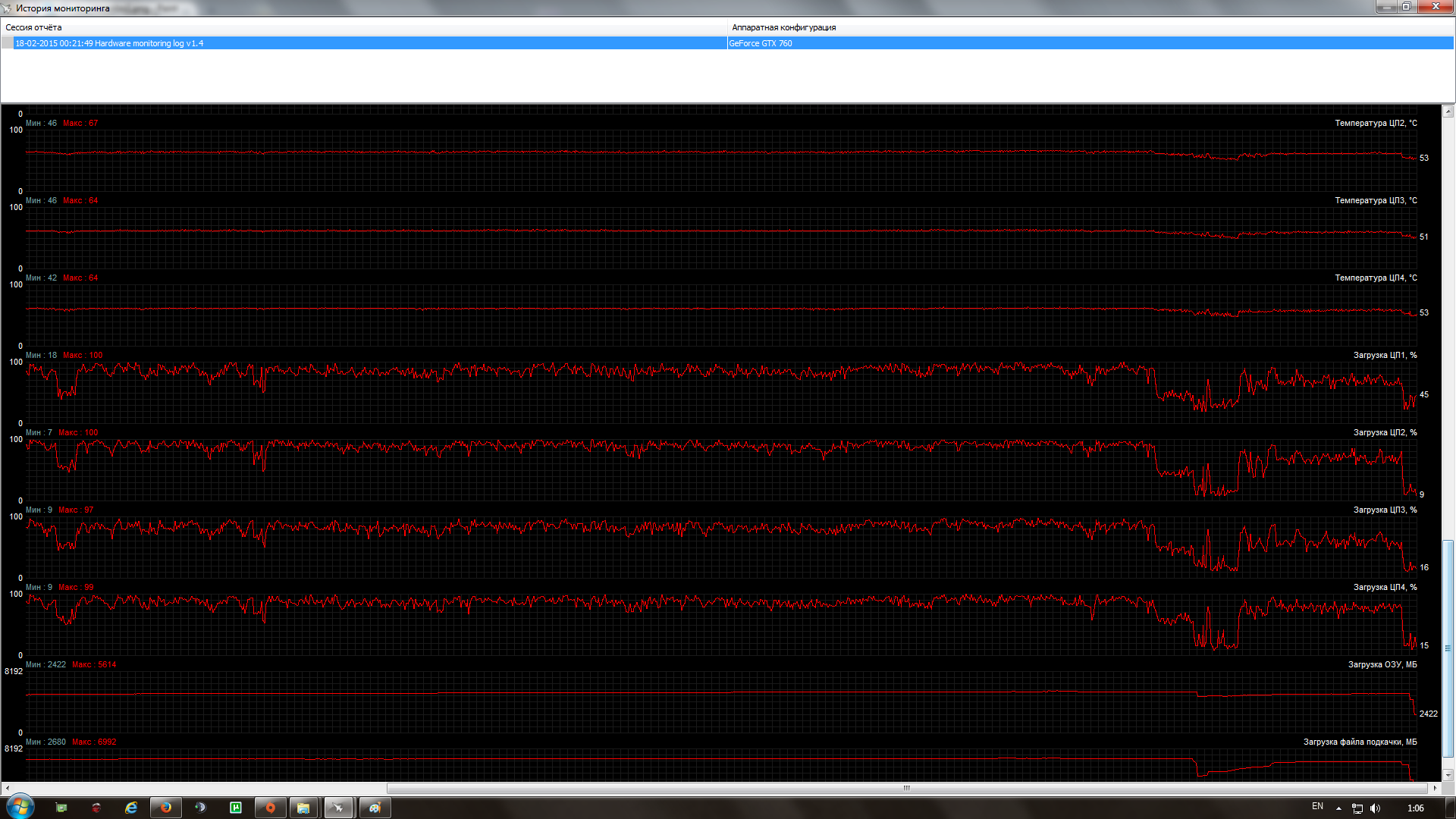Click the MSI Afterburner jet taskbar icon

coord(338,808)
